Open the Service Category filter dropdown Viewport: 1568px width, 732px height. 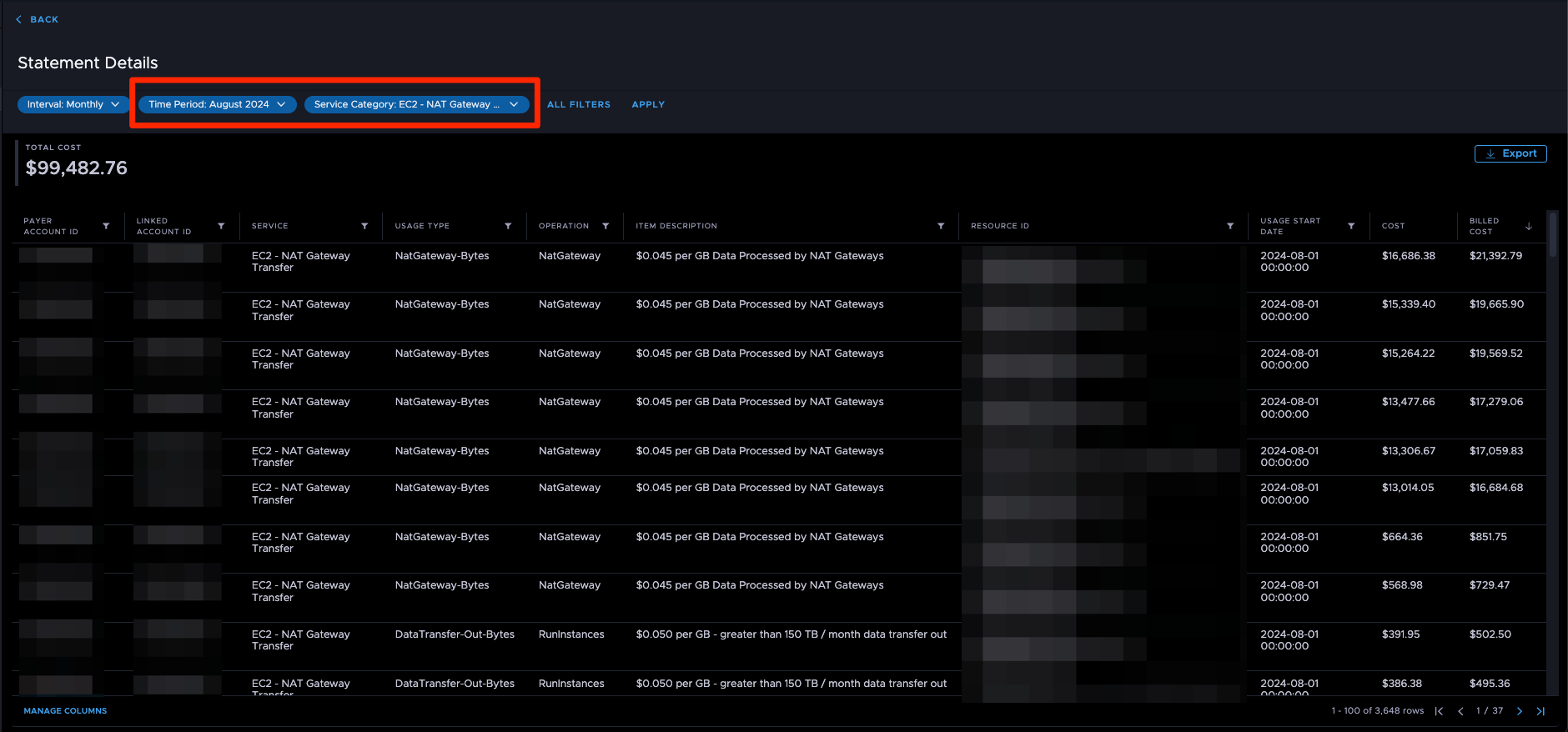tap(416, 104)
